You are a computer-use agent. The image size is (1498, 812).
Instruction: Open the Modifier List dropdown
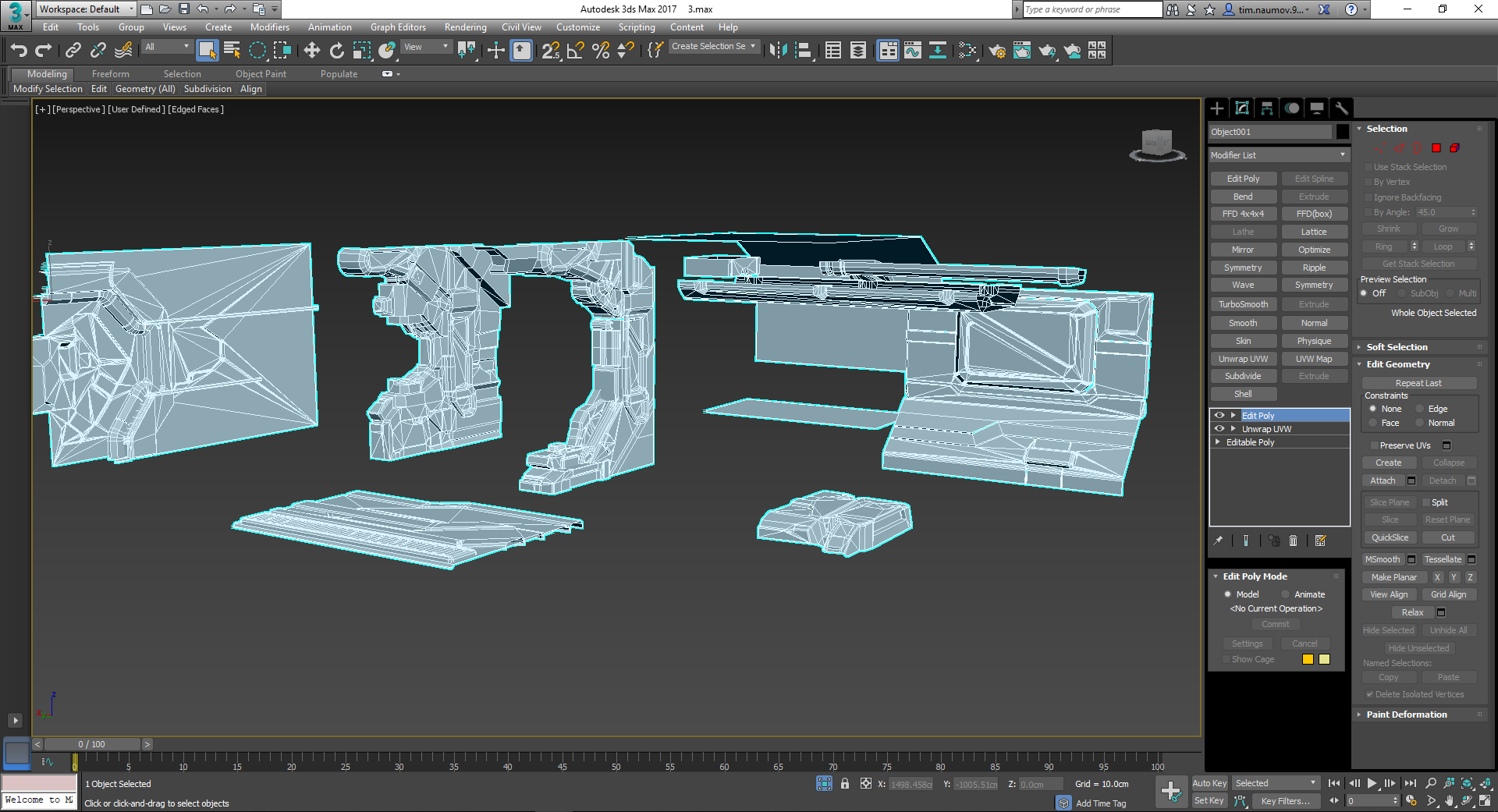pyautogui.click(x=1278, y=155)
